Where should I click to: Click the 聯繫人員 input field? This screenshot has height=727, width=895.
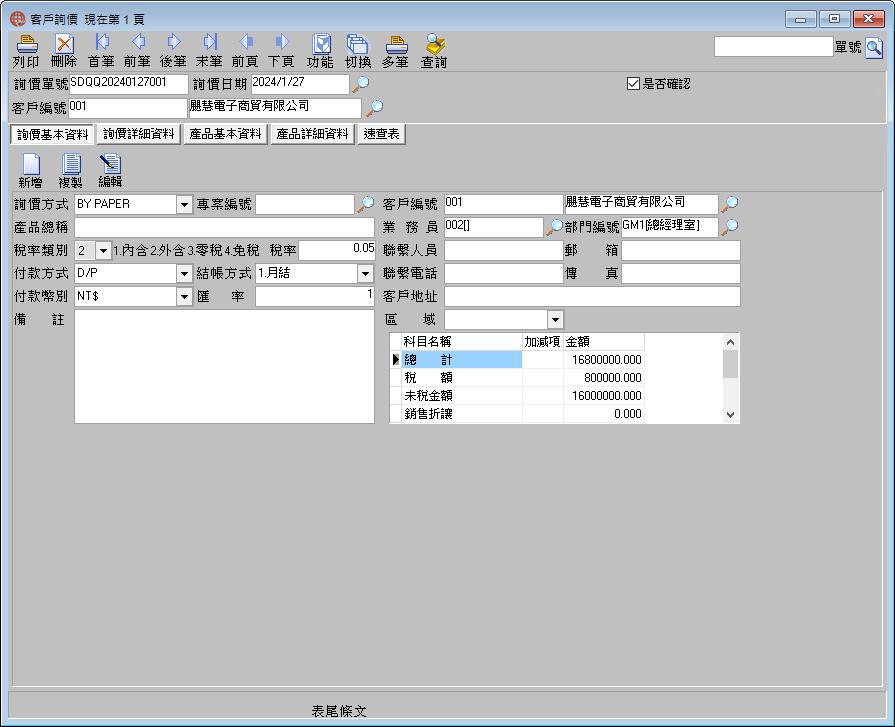504,251
